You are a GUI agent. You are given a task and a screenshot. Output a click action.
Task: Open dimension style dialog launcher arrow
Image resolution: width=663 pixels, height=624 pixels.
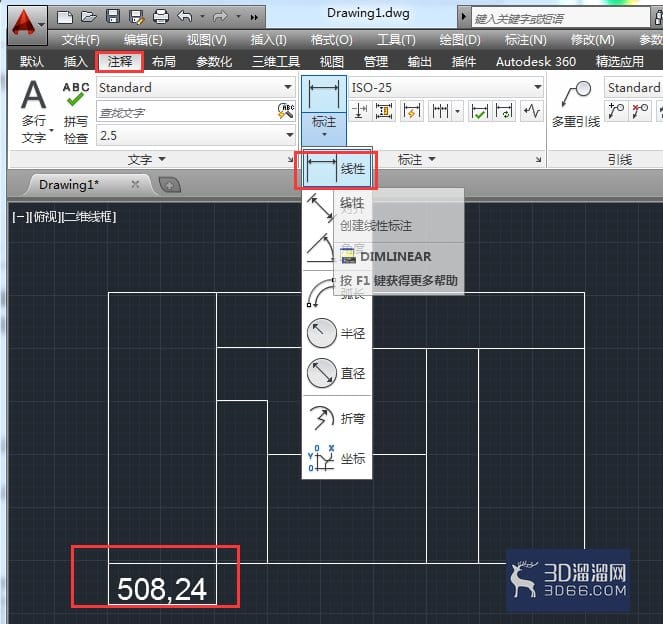(538, 159)
